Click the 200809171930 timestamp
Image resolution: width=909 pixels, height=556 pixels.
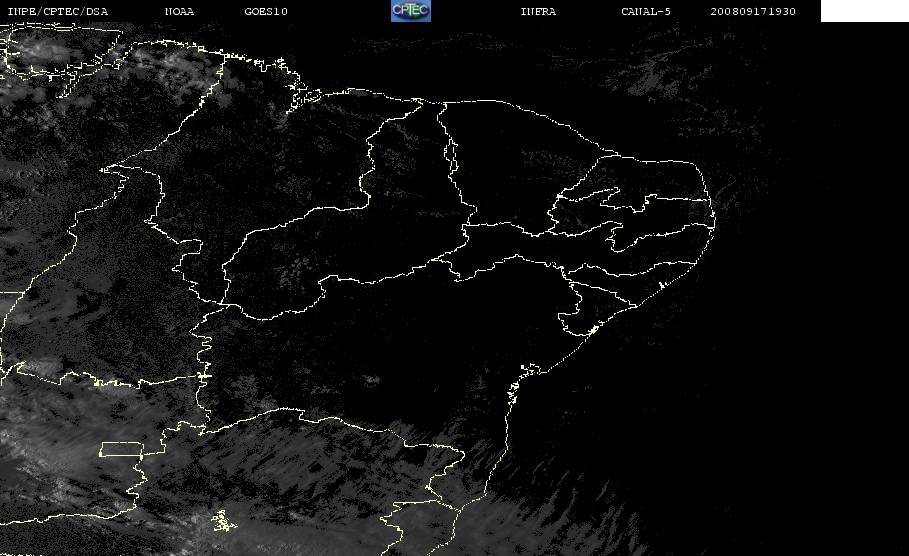click(x=753, y=11)
